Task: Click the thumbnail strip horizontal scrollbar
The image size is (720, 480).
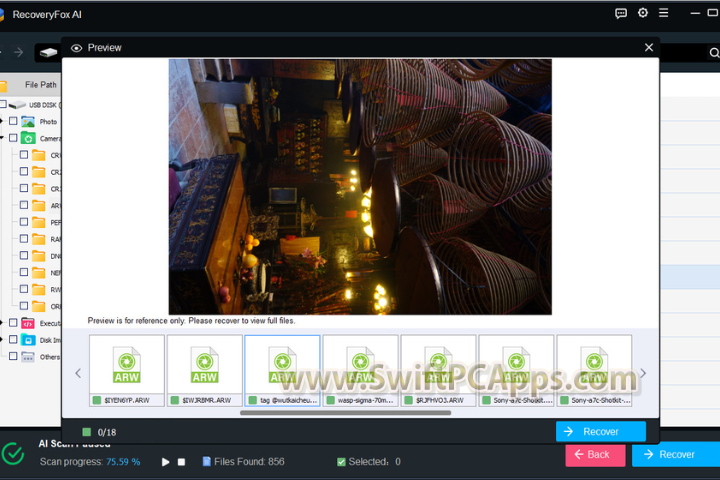Action: coord(345,412)
